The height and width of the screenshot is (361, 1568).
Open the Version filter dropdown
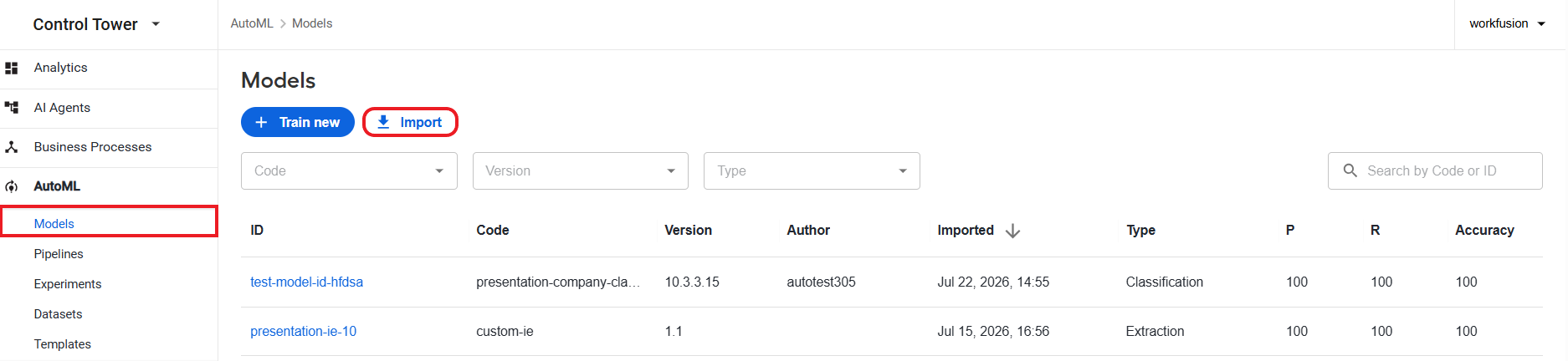(581, 170)
